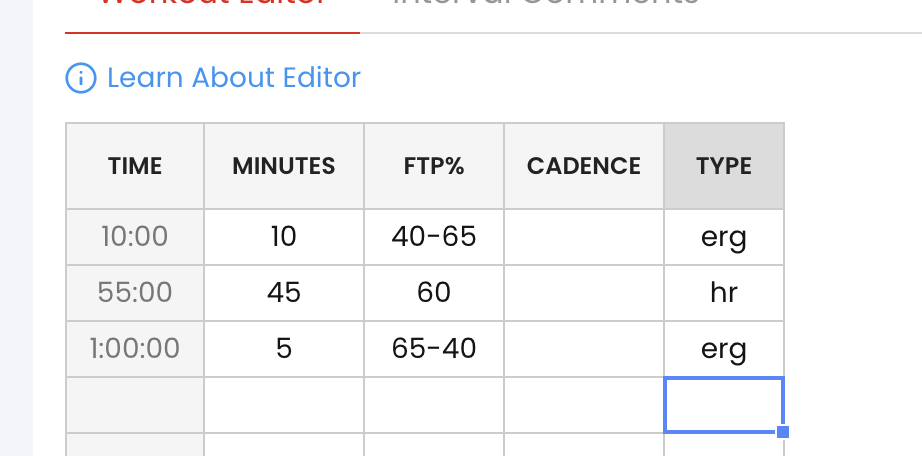922x456 pixels.
Task: Select the minutes cell containing 45
Action: 284,292
